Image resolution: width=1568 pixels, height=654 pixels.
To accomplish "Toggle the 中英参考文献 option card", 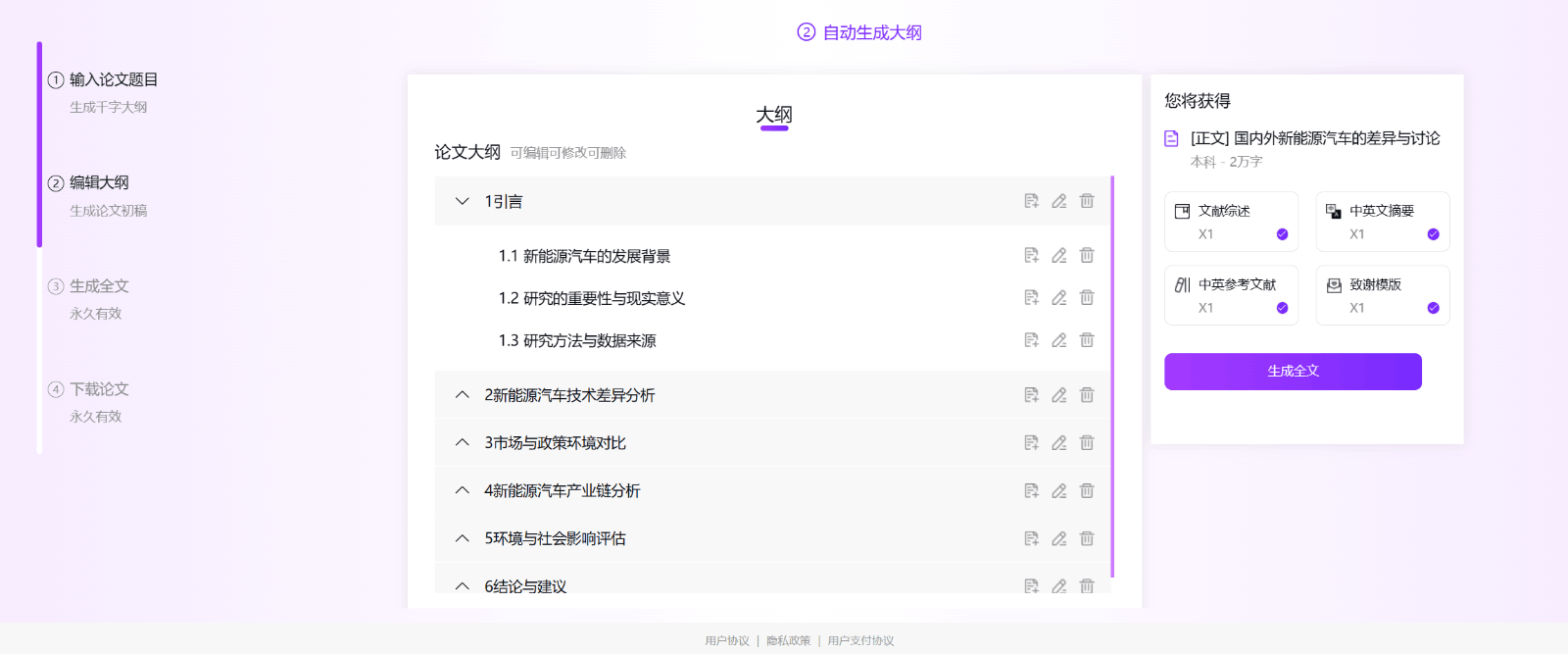I will 1231,295.
